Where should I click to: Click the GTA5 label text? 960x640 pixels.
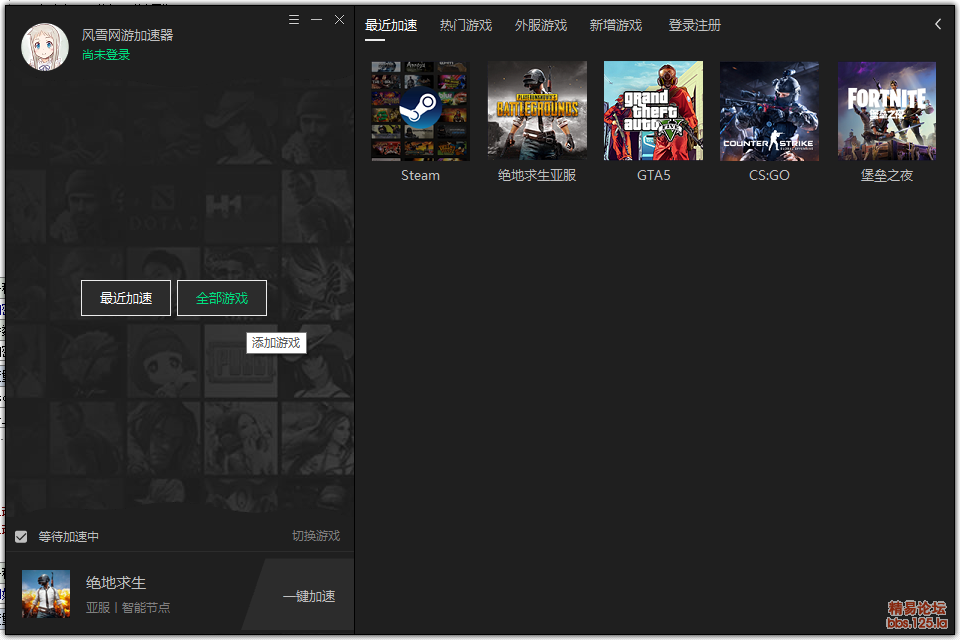[653, 175]
